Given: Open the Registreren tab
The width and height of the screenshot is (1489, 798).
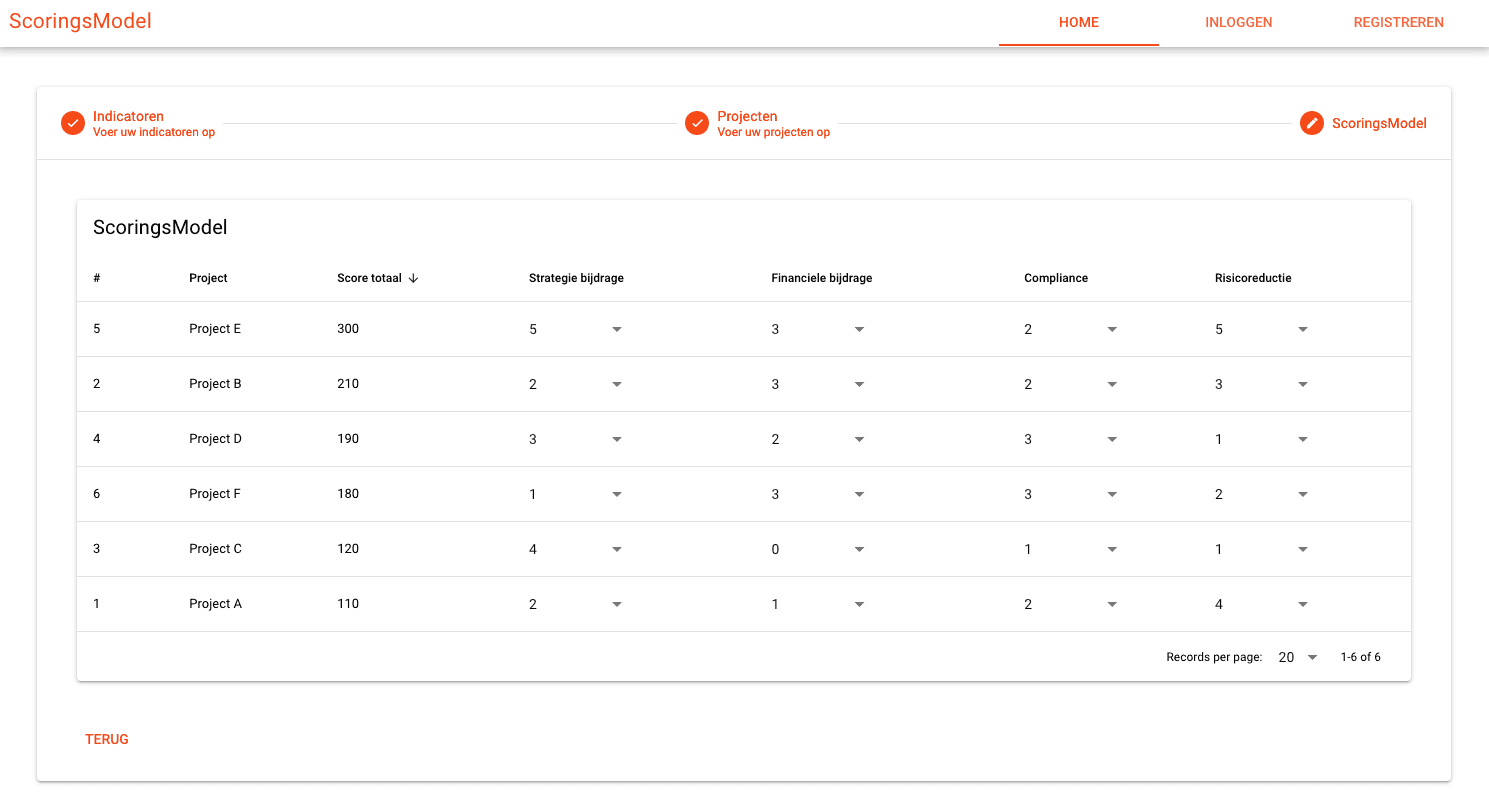Looking at the screenshot, I should 1398,22.
